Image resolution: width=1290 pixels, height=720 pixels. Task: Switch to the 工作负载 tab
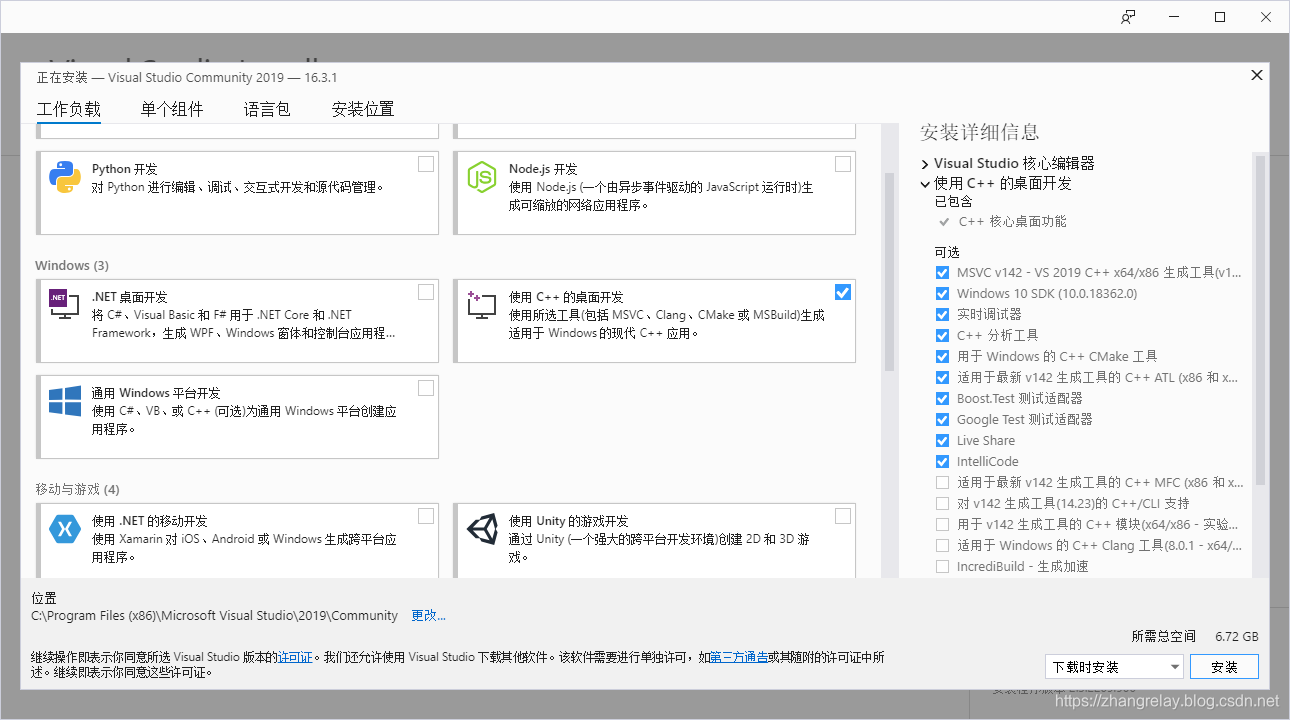click(69, 110)
